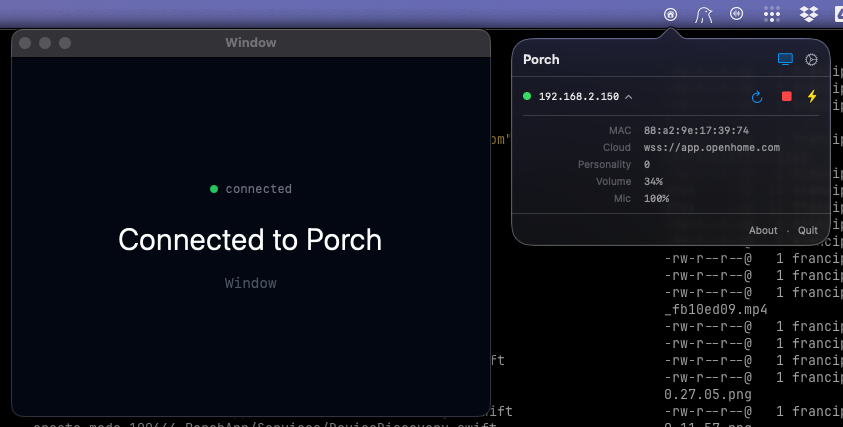Click the MAC label in the popover
This screenshot has width=843, height=427.
tap(620, 130)
